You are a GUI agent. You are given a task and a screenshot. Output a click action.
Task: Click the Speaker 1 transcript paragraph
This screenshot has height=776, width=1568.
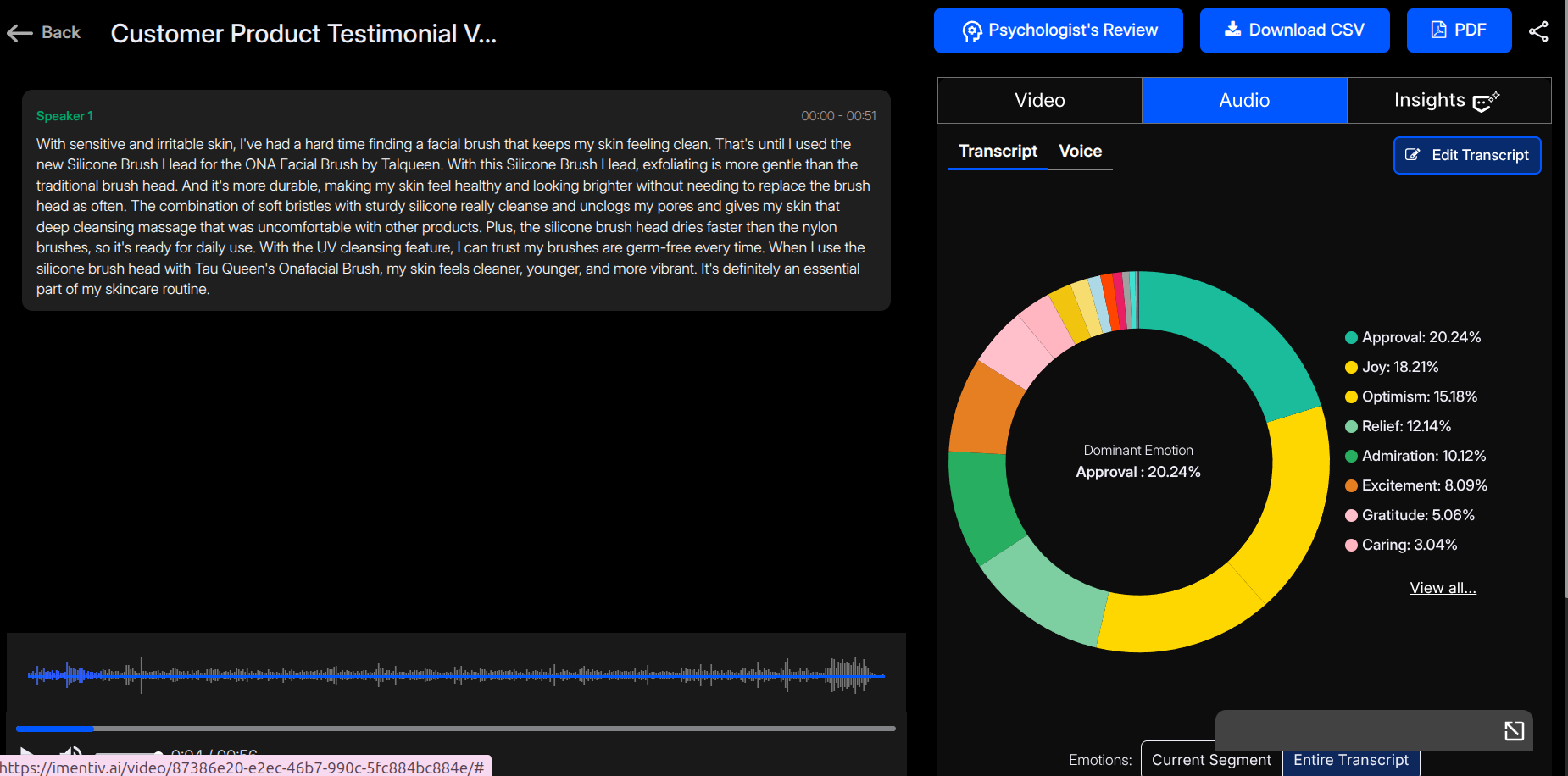(x=453, y=217)
